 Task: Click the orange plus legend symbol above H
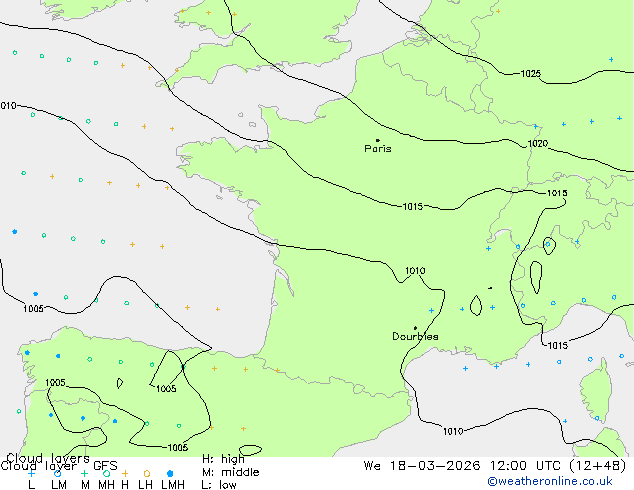click(125, 473)
